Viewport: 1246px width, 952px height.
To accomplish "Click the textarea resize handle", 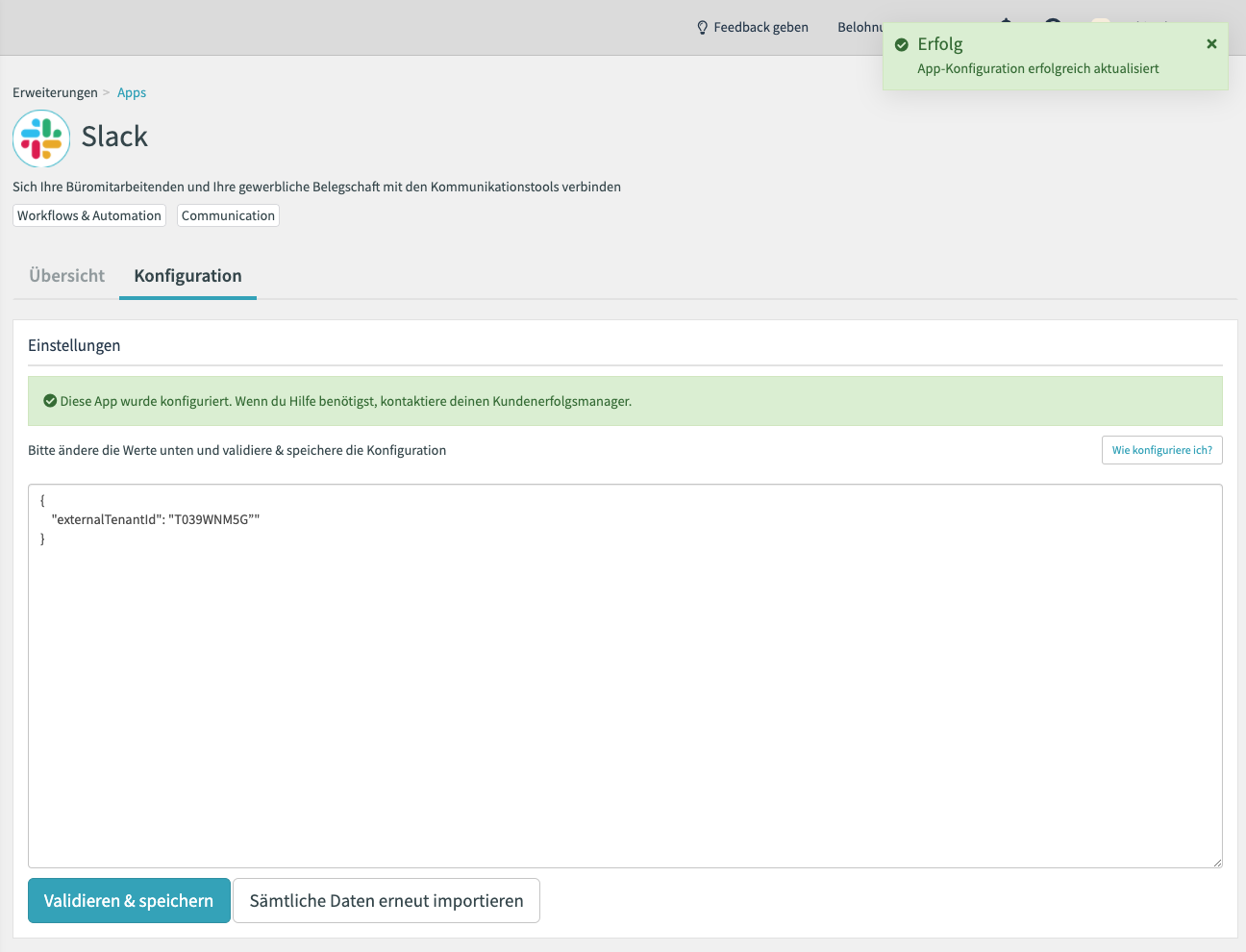I will point(1216,862).
